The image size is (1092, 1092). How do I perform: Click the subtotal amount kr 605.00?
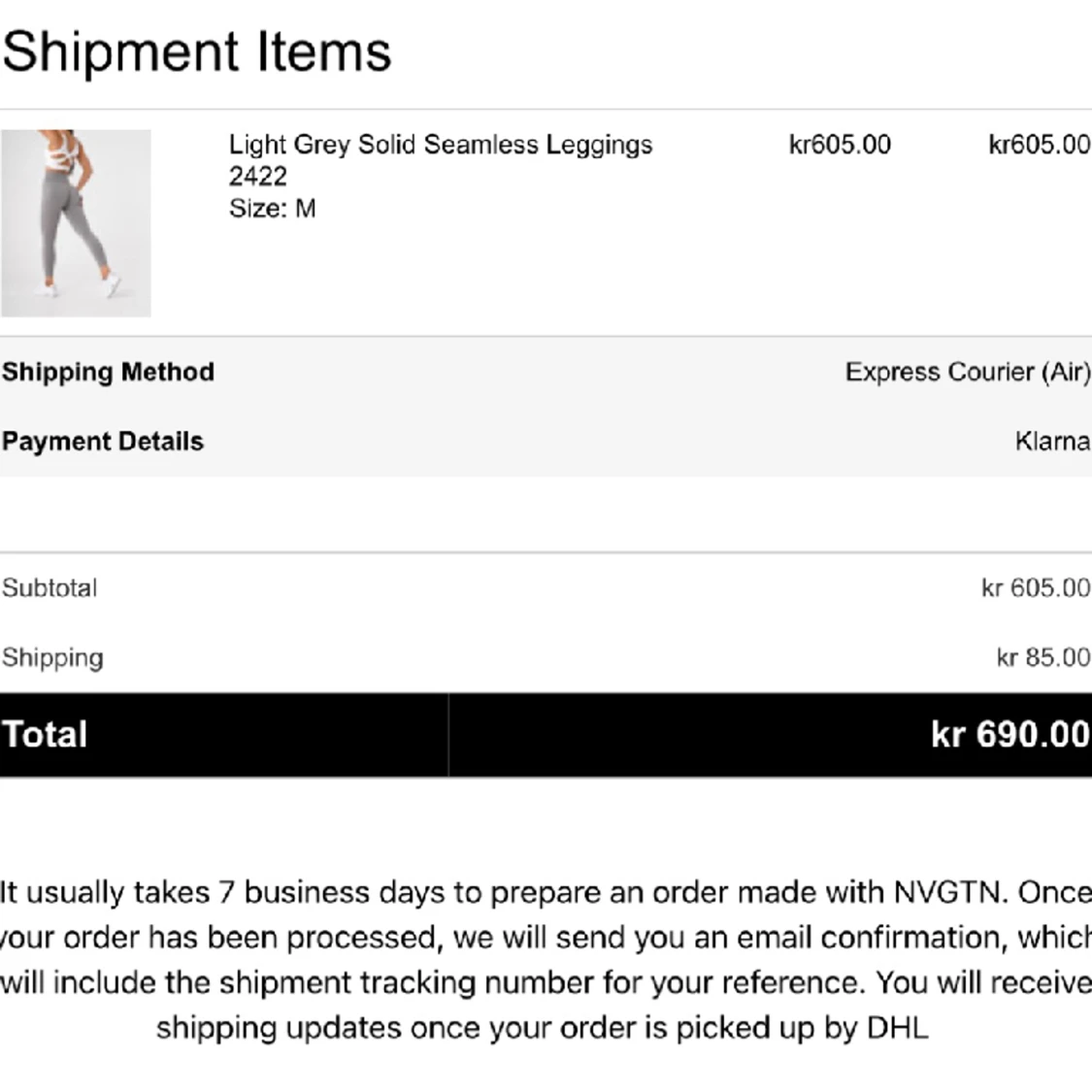[1037, 588]
